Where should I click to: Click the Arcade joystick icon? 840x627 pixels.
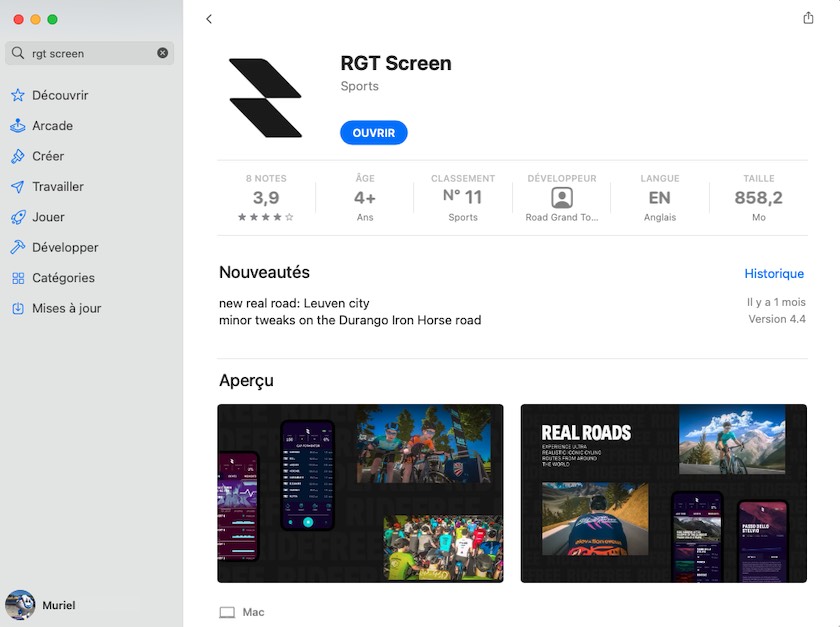[x=18, y=126]
